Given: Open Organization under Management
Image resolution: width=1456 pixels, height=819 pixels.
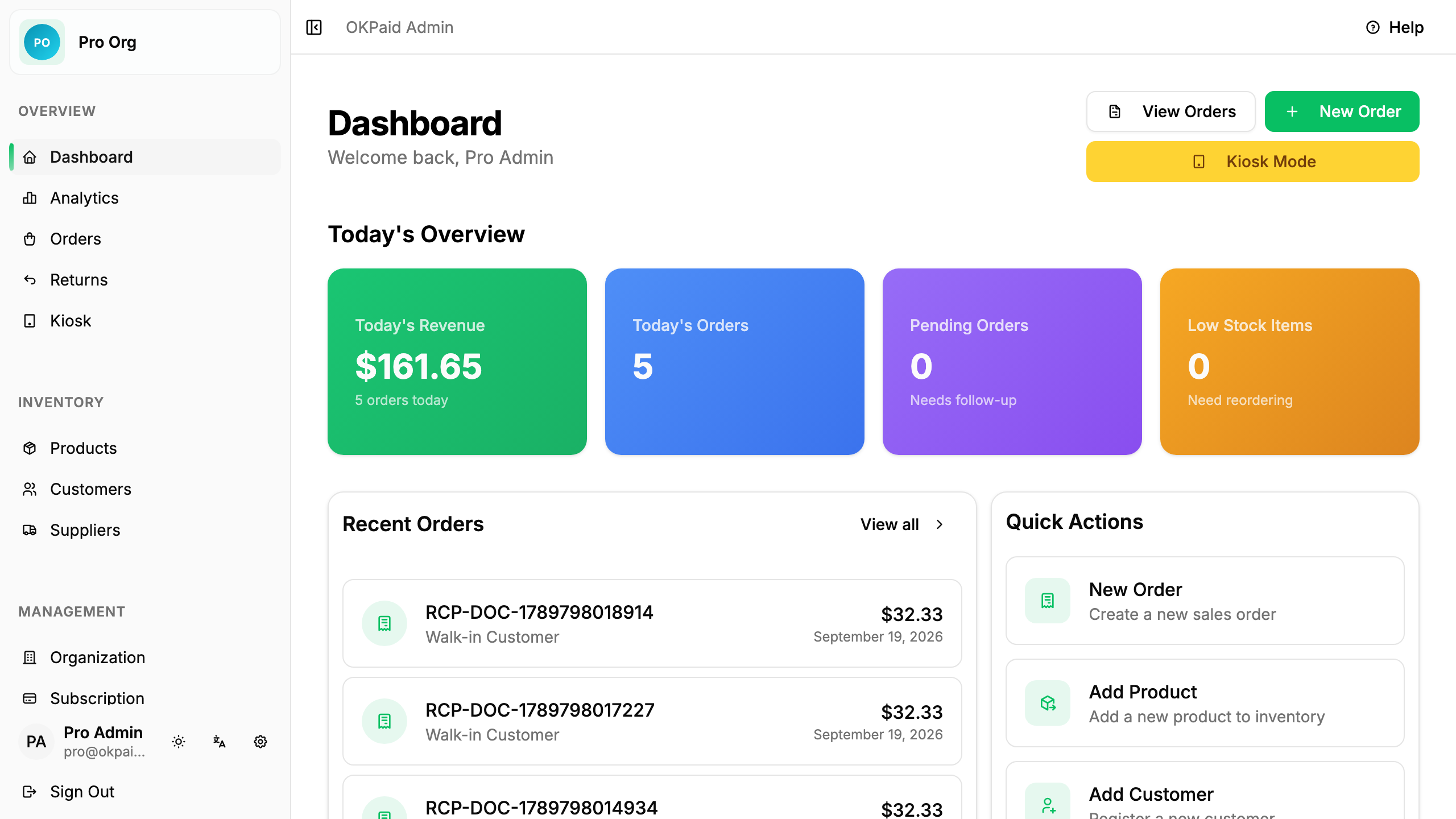Looking at the screenshot, I should click(146, 657).
